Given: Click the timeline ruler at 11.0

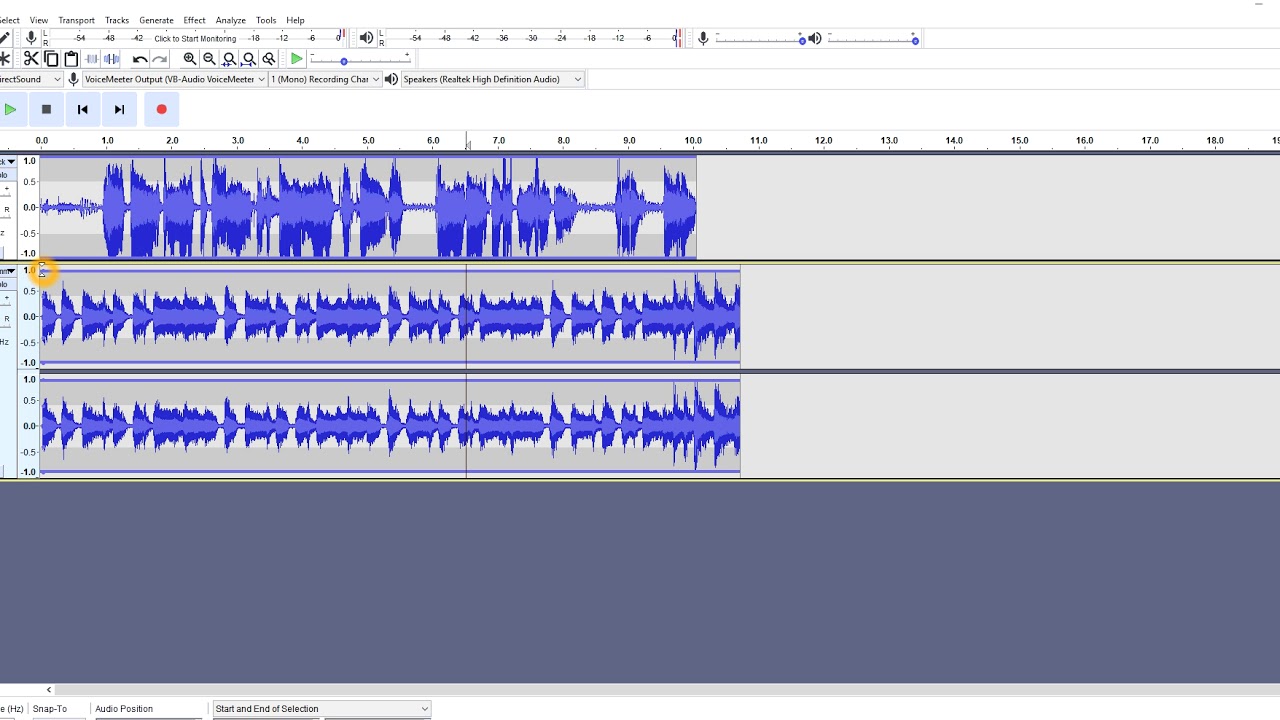Looking at the screenshot, I should [x=759, y=141].
